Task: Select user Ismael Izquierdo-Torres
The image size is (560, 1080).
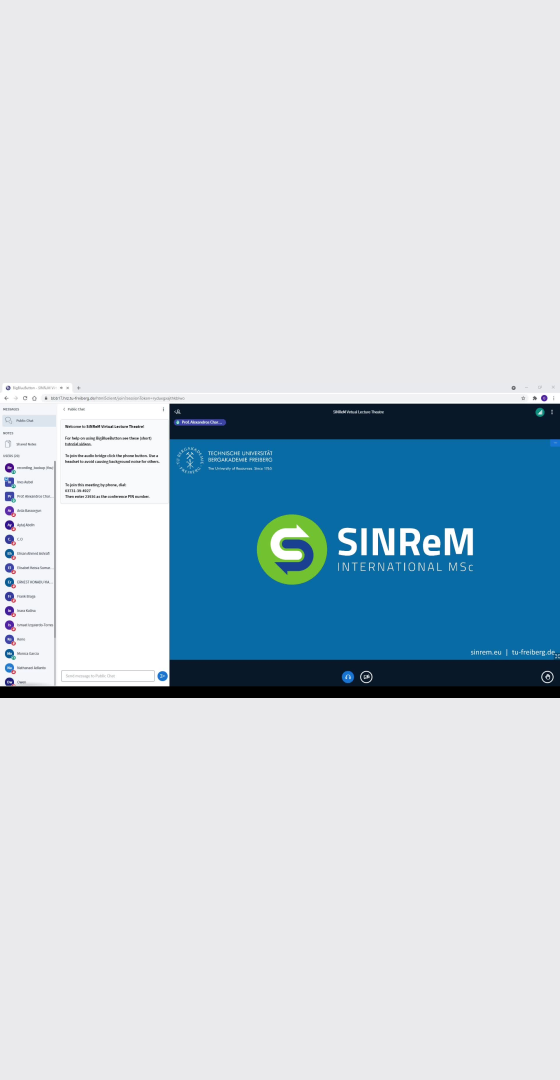Action: point(28,625)
